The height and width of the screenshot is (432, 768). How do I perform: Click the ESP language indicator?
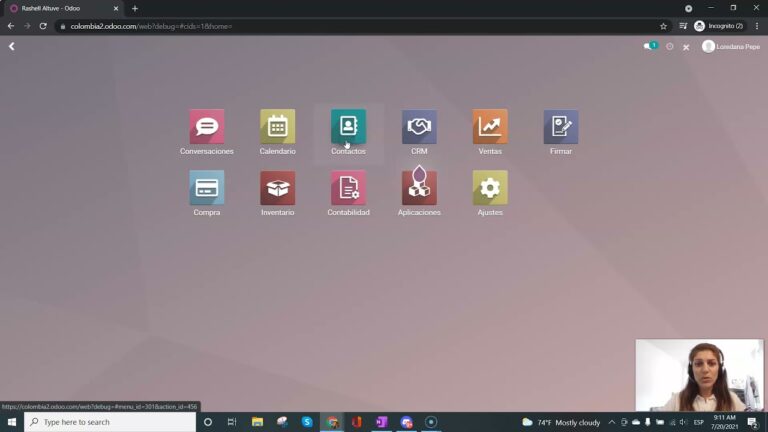coord(698,422)
